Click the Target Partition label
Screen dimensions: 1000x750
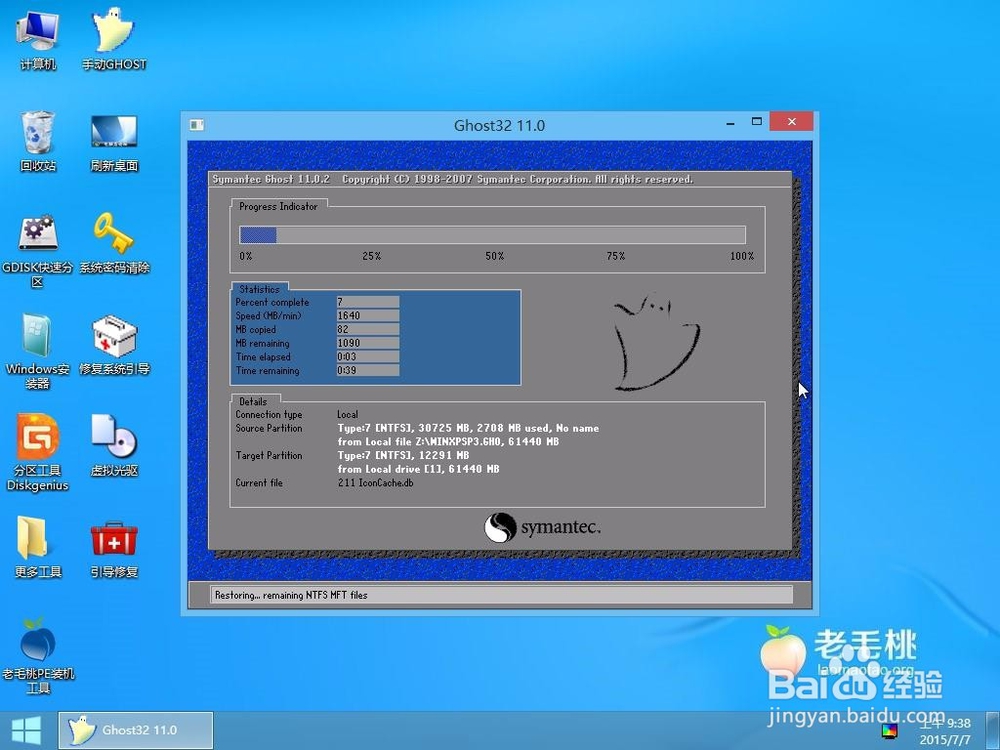pyautogui.click(x=268, y=455)
